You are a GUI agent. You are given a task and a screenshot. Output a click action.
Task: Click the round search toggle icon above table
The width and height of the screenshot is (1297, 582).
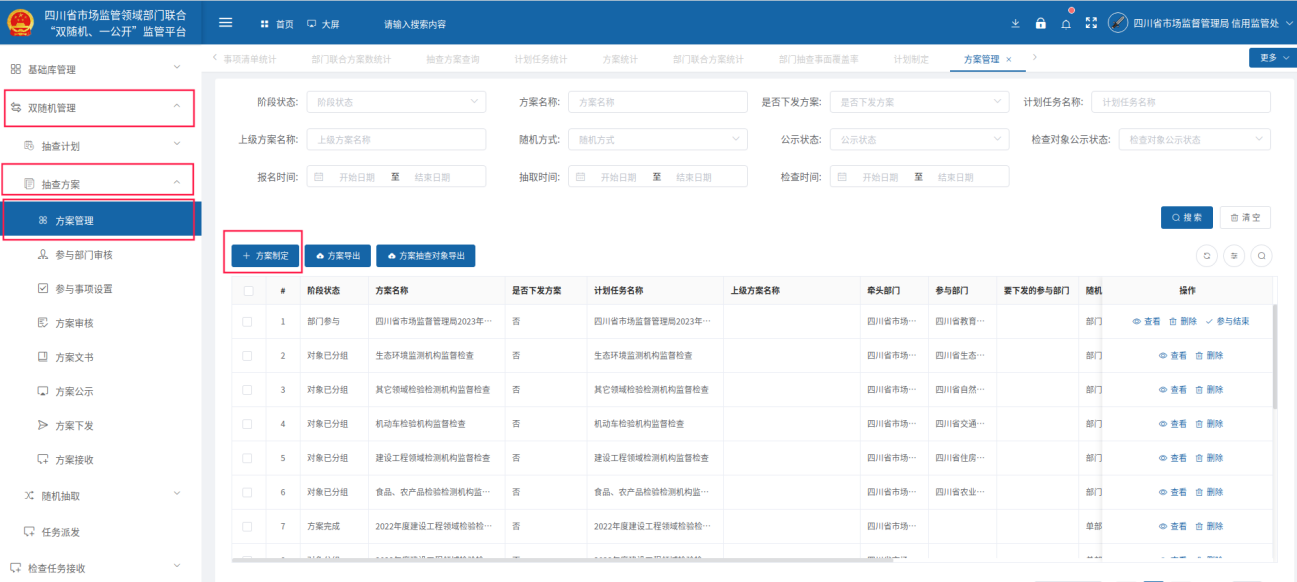(1263, 256)
